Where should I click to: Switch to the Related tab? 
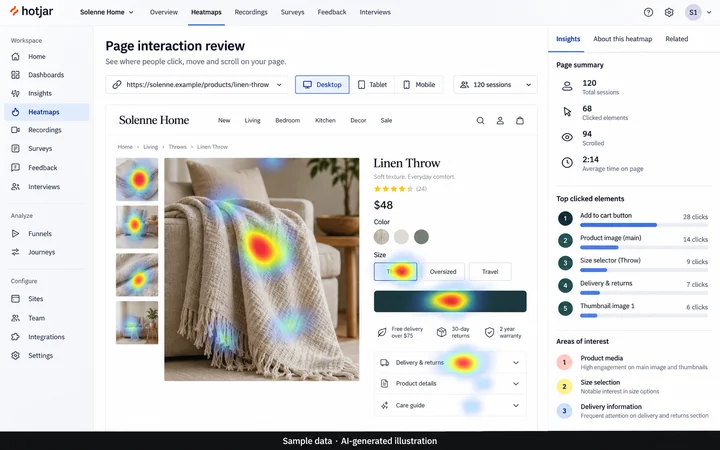(x=676, y=39)
